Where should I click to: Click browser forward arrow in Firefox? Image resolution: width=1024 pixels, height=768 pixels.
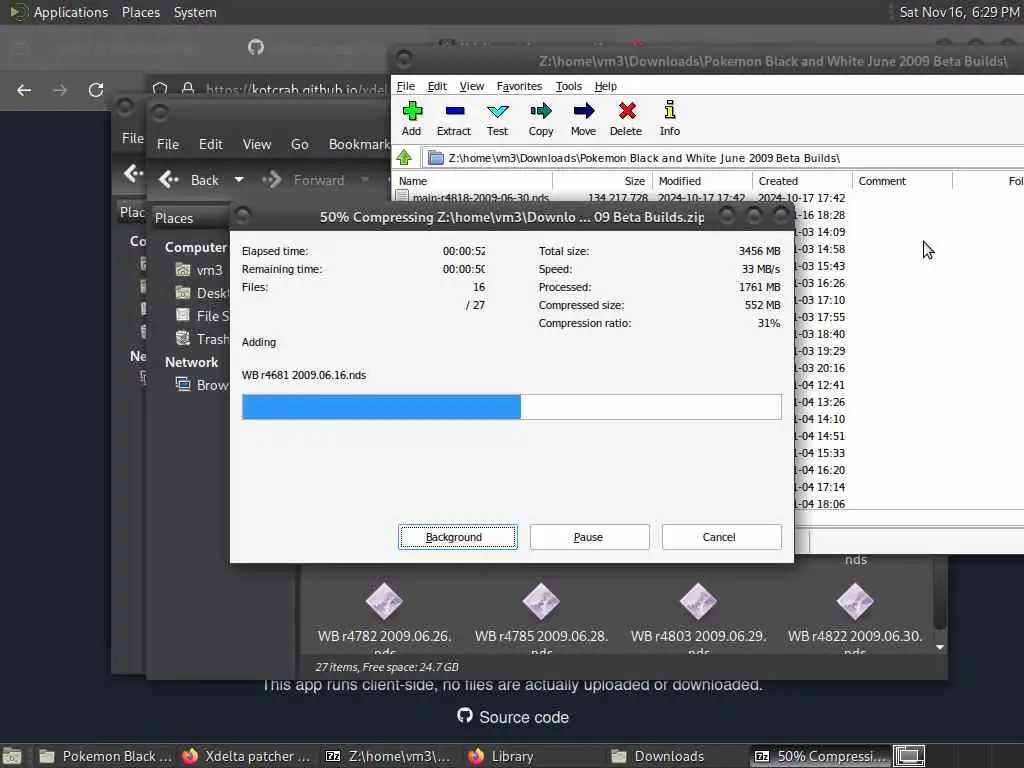[60, 90]
